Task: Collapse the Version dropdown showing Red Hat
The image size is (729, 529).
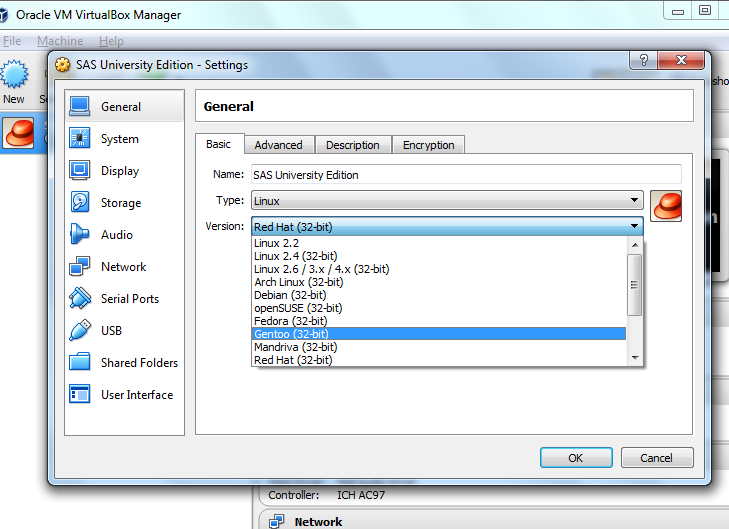Action: click(447, 226)
